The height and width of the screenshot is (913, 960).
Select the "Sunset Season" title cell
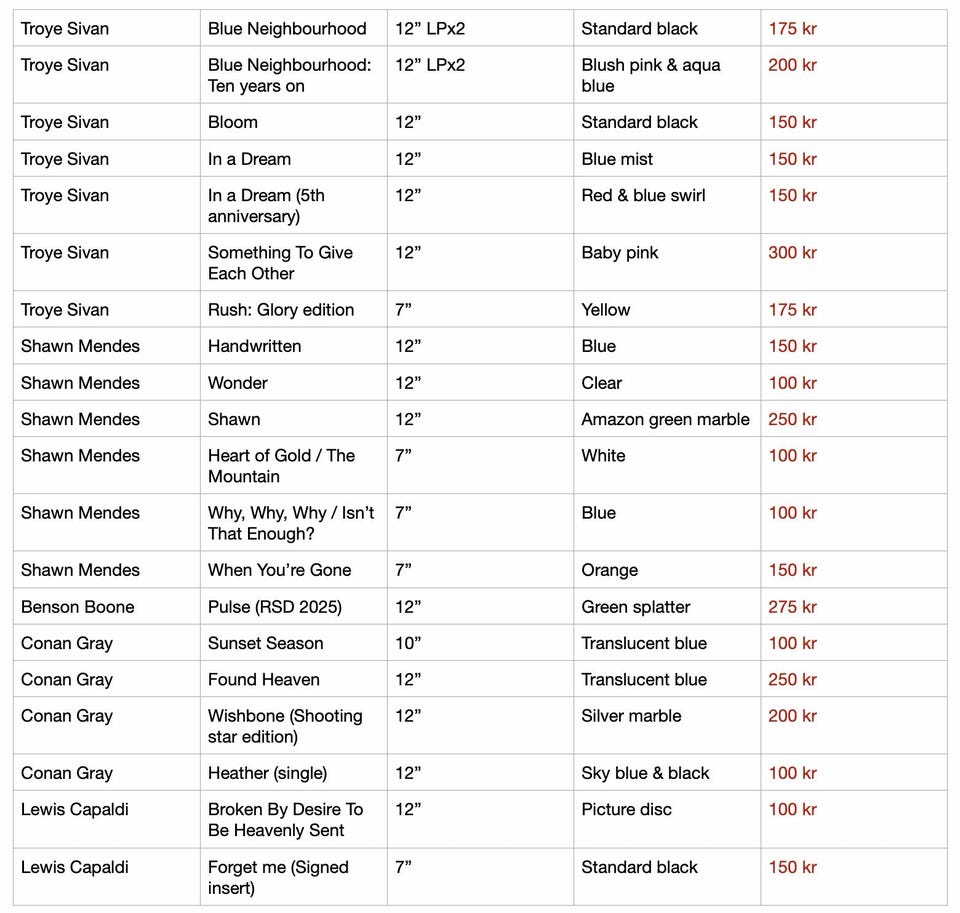click(265, 643)
